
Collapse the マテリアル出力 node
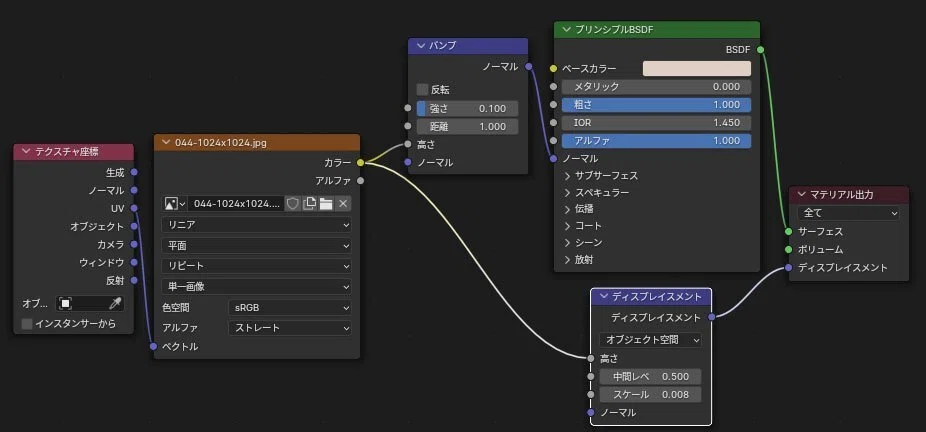pos(801,194)
